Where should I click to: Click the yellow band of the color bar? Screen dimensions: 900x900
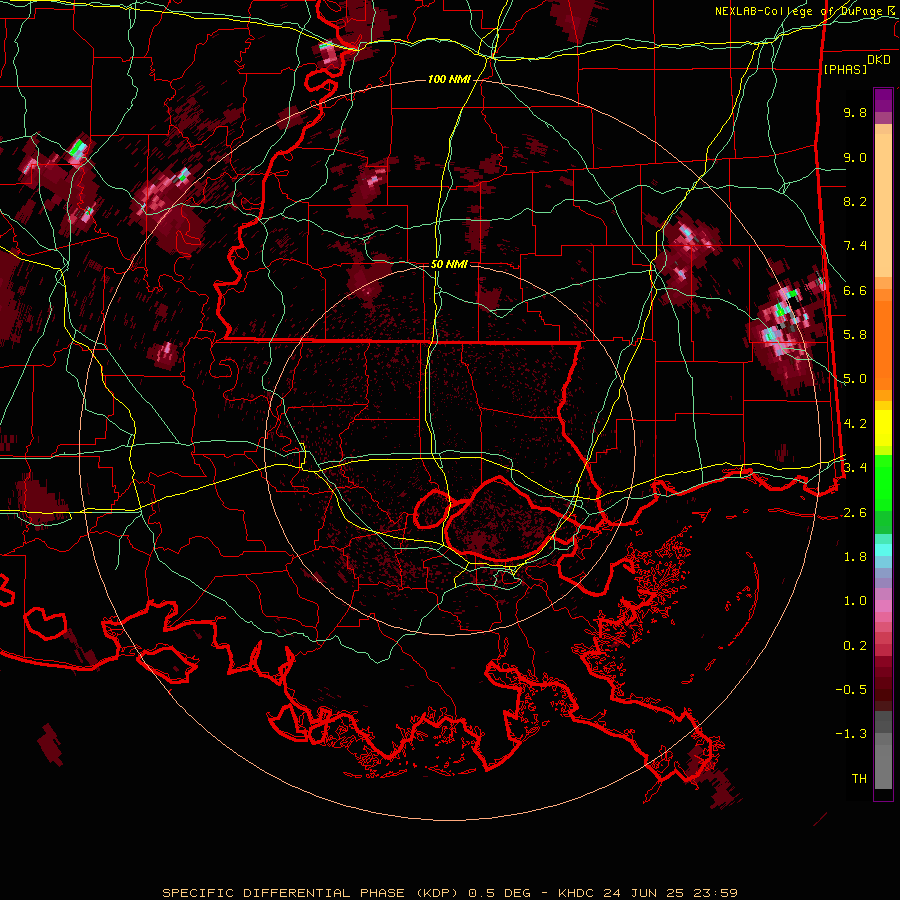click(883, 428)
